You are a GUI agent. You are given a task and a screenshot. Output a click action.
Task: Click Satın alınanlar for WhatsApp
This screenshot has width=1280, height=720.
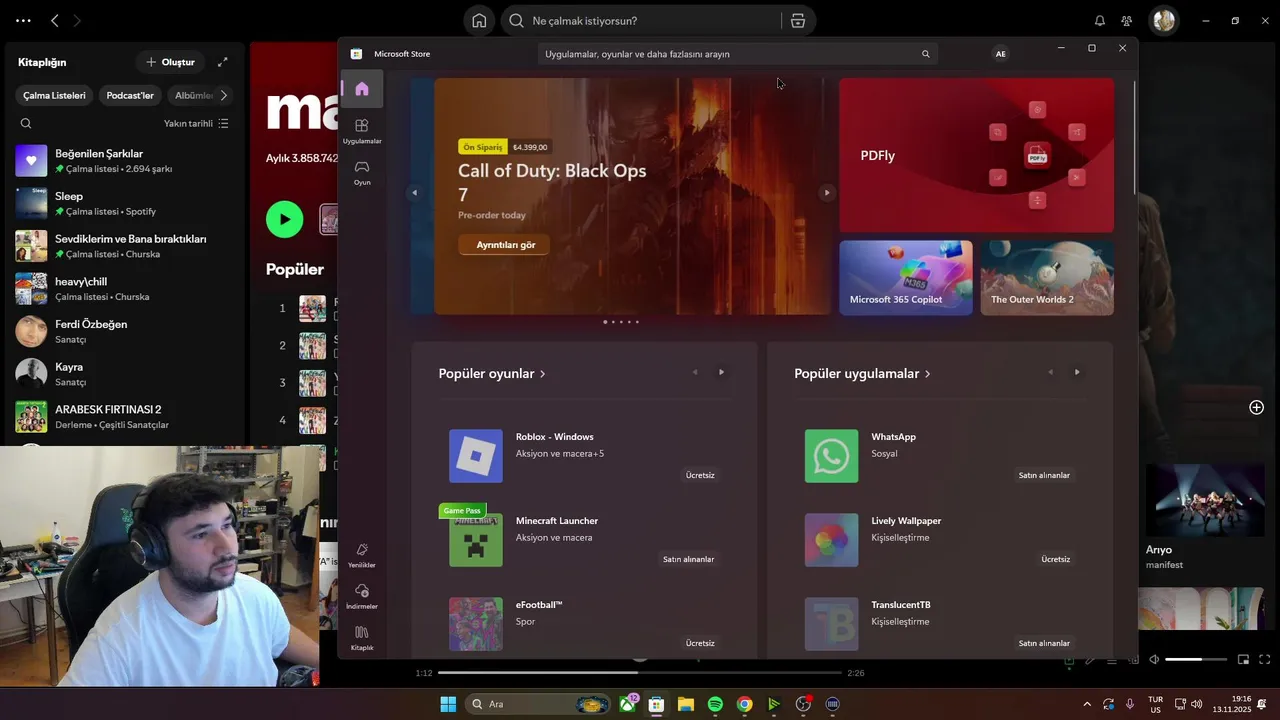click(1044, 475)
